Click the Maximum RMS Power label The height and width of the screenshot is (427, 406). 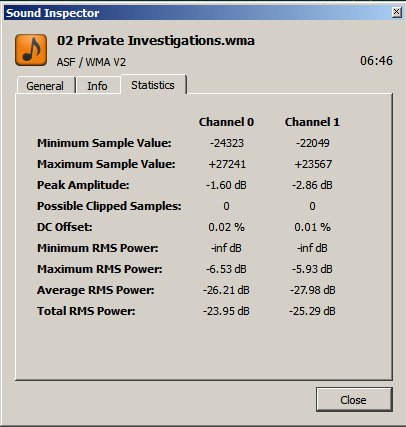click(x=100, y=269)
